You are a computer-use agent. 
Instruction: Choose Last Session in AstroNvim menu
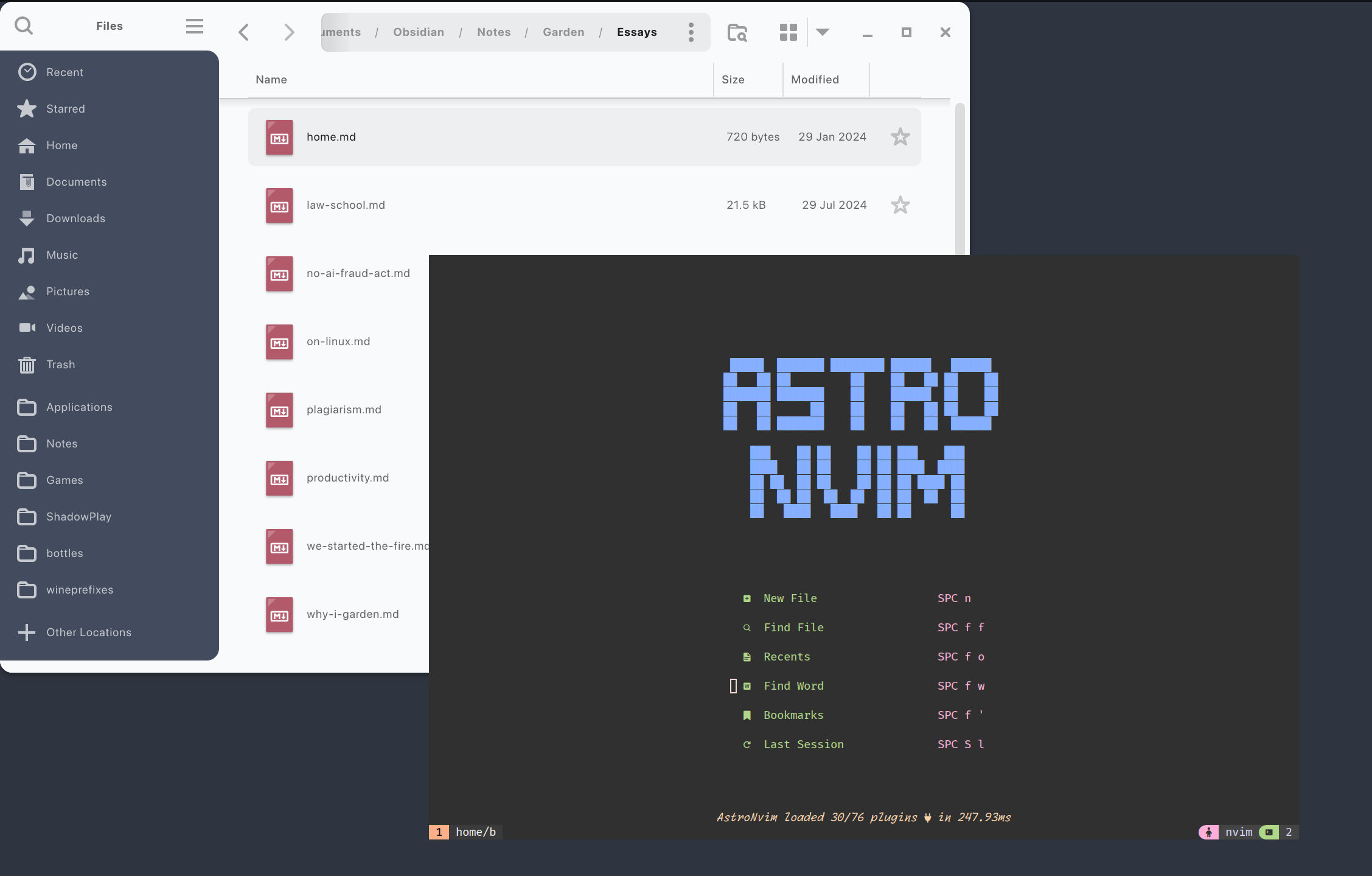(x=803, y=745)
